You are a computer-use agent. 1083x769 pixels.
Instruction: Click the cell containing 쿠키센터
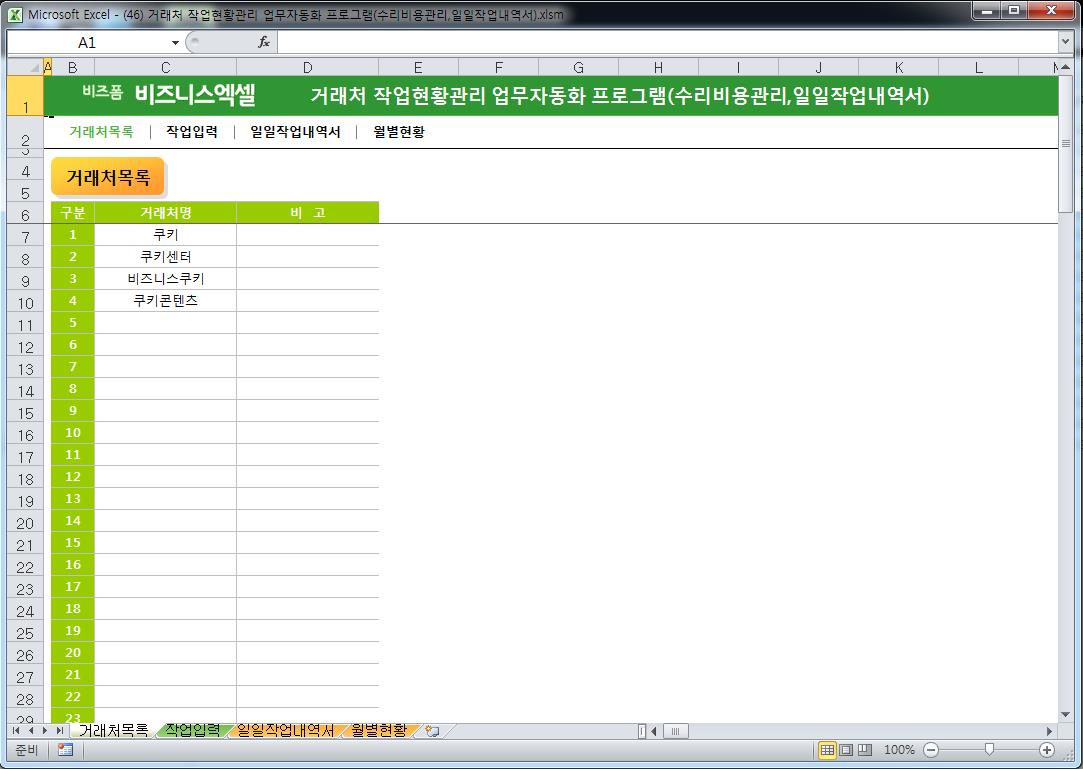165,256
